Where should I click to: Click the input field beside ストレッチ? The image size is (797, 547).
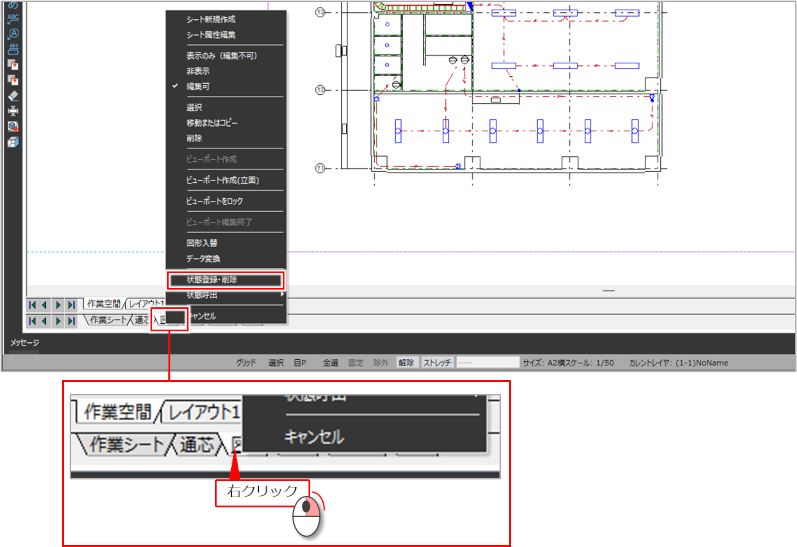click(487, 363)
